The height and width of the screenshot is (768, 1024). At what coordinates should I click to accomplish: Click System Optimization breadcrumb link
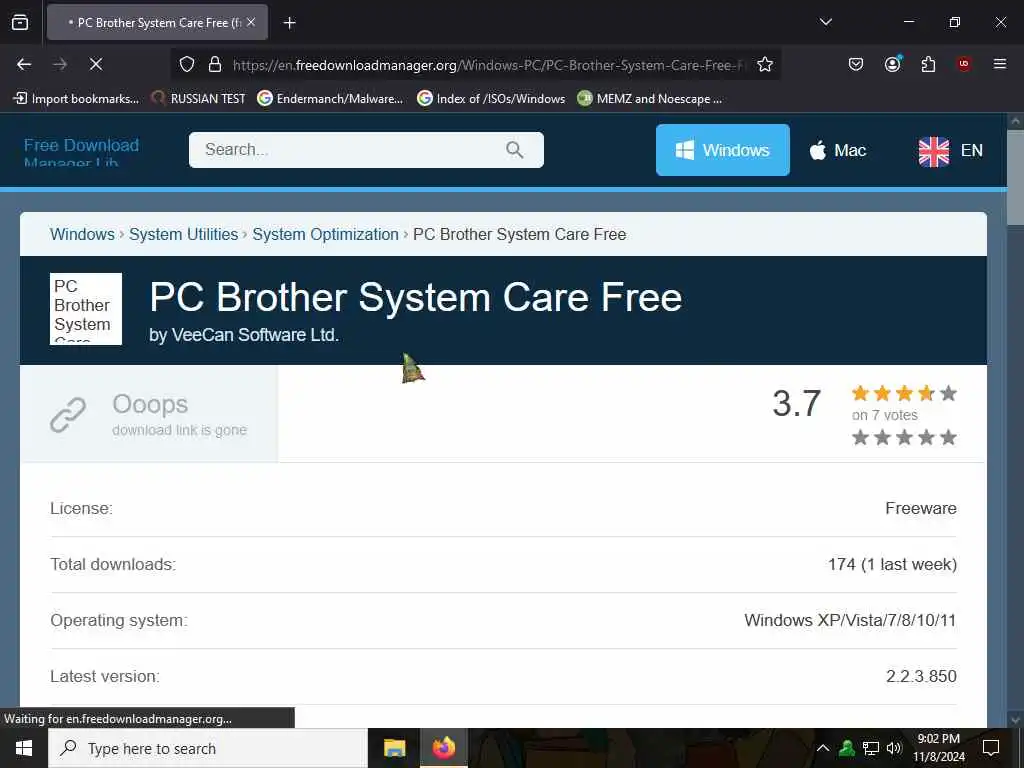click(x=325, y=234)
